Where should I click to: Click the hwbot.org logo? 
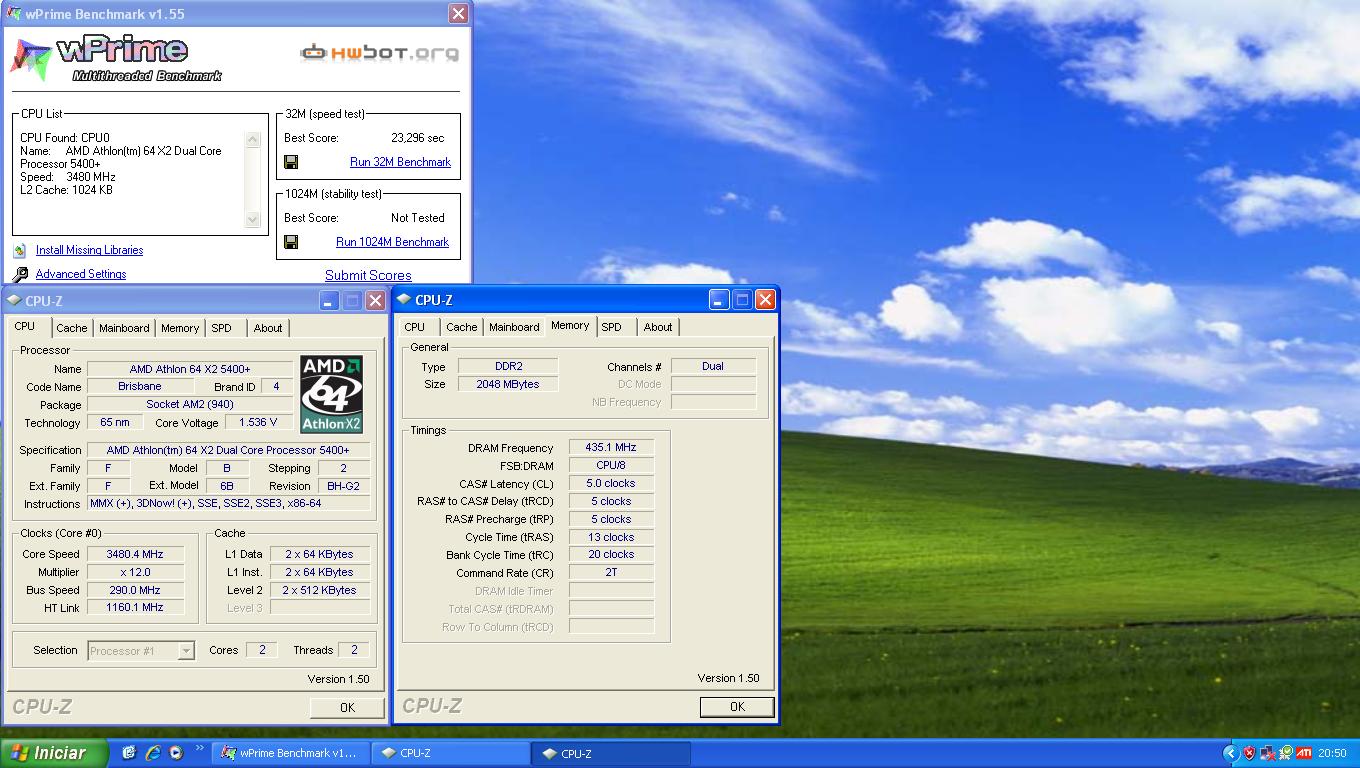380,52
